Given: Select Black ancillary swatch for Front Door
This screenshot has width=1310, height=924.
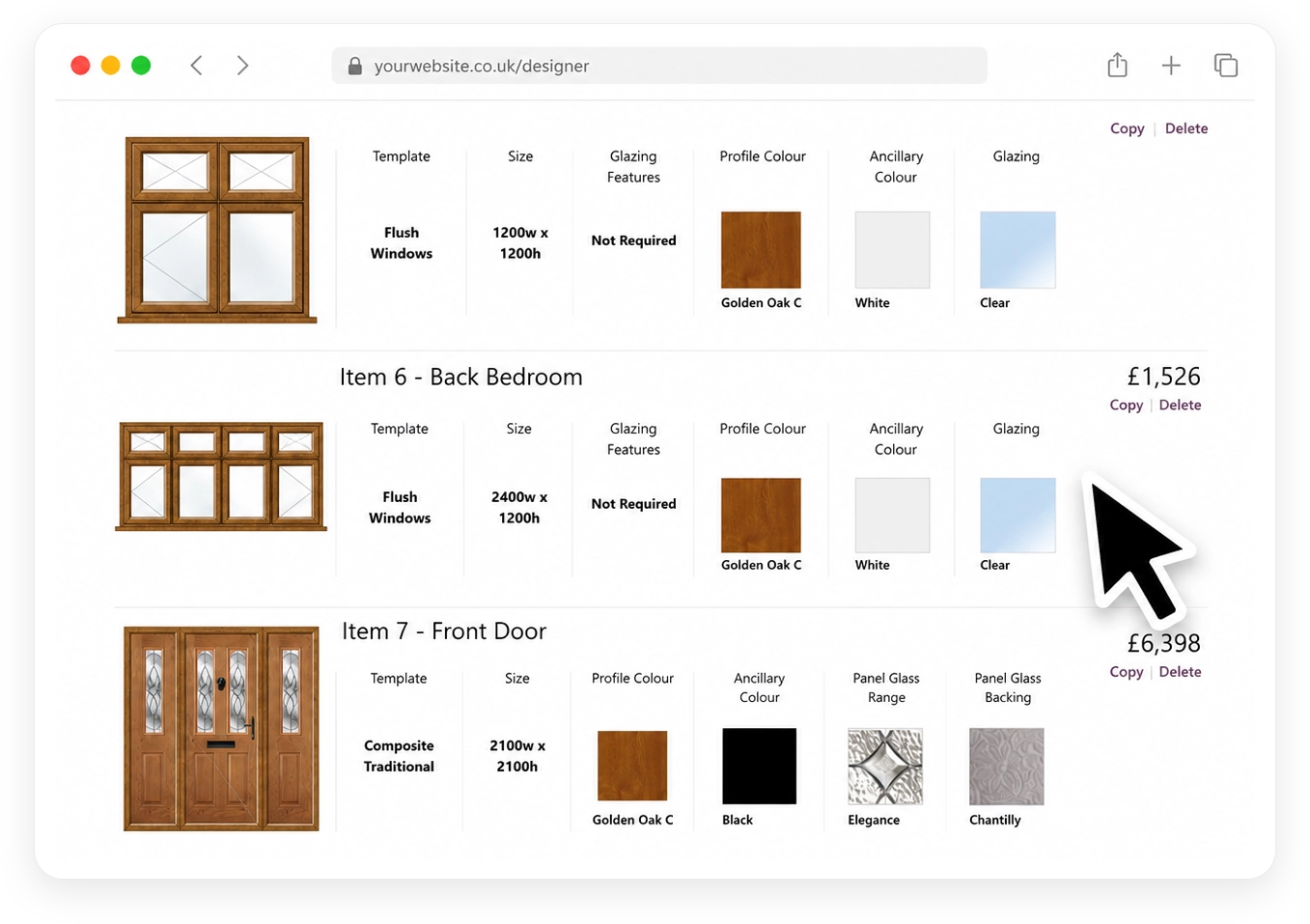Looking at the screenshot, I should click(760, 766).
